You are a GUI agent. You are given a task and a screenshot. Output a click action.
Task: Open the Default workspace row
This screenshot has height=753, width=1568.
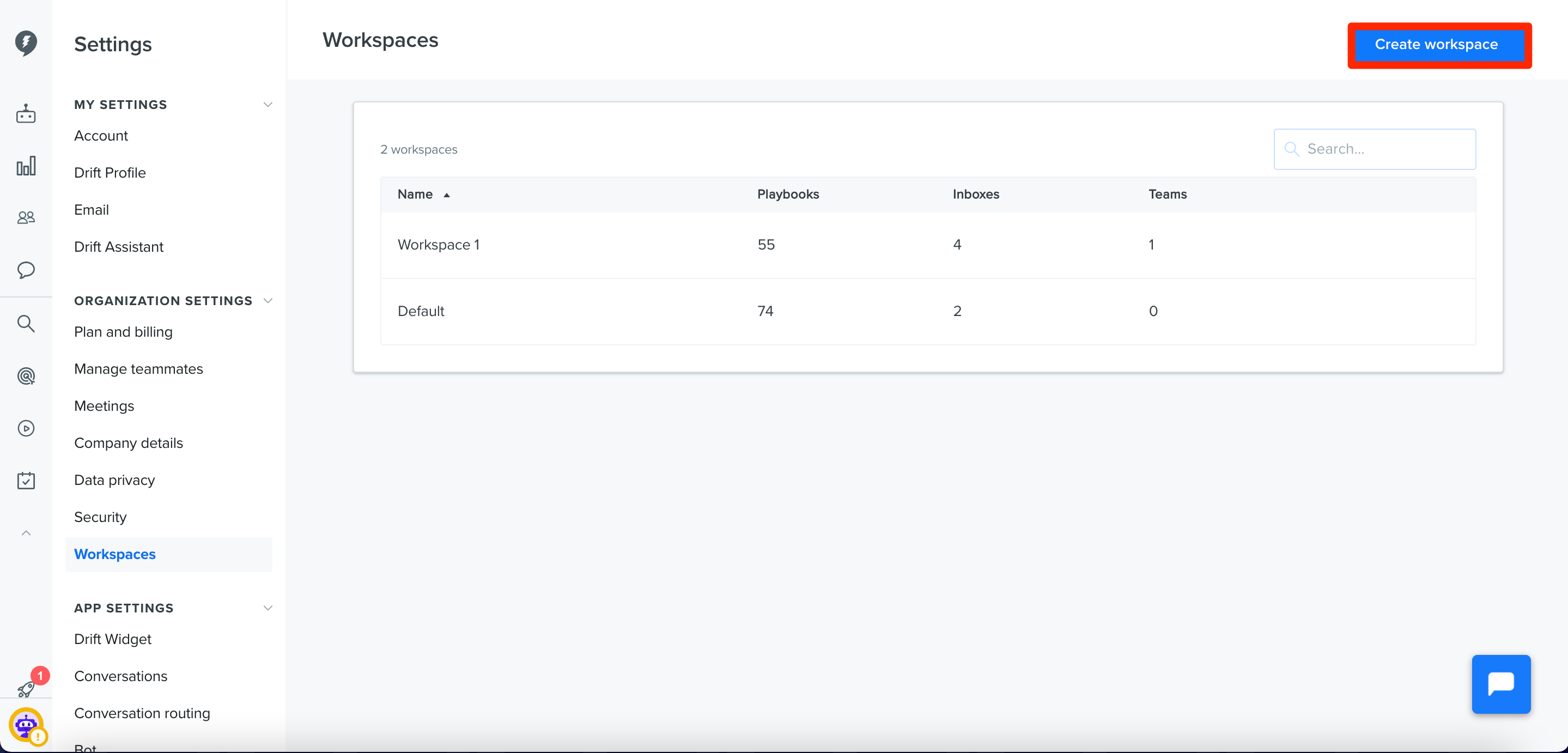[928, 312]
